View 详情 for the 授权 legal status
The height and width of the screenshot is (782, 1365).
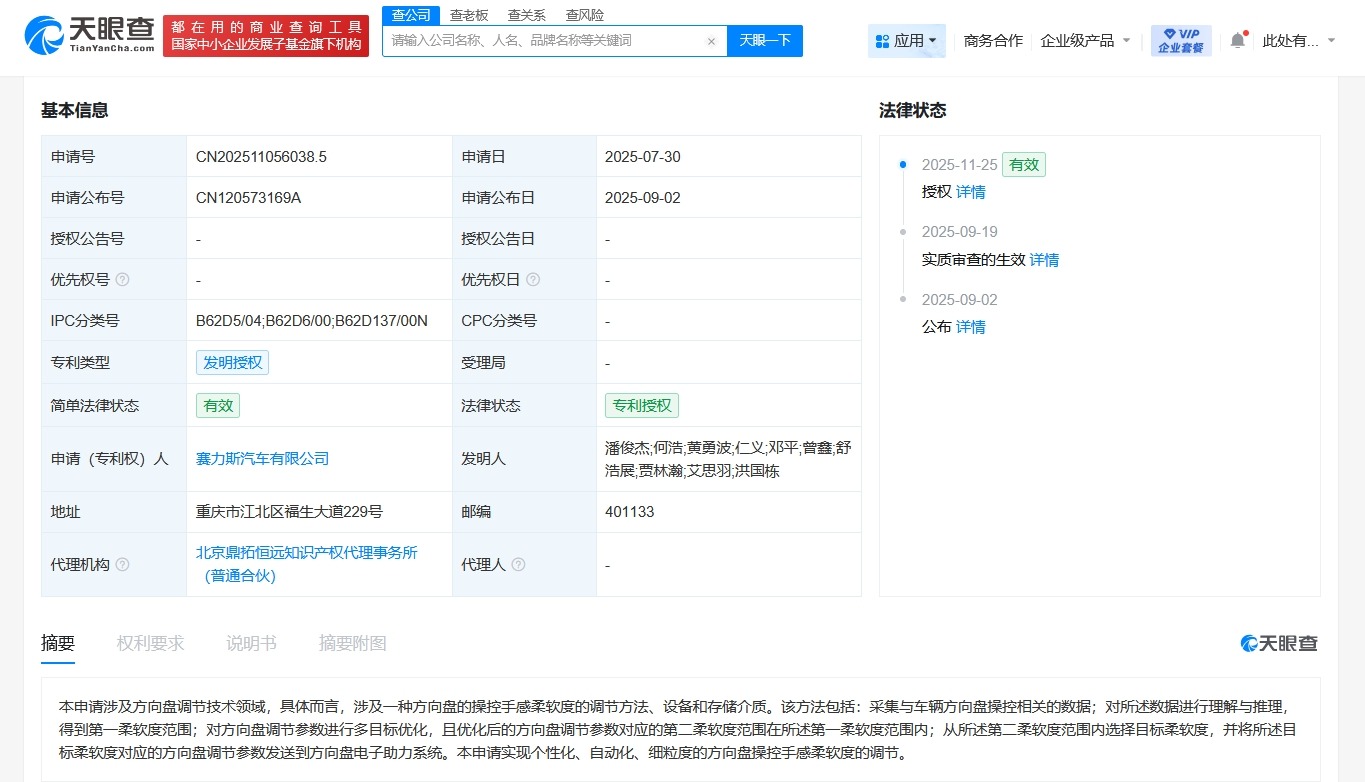pos(970,191)
